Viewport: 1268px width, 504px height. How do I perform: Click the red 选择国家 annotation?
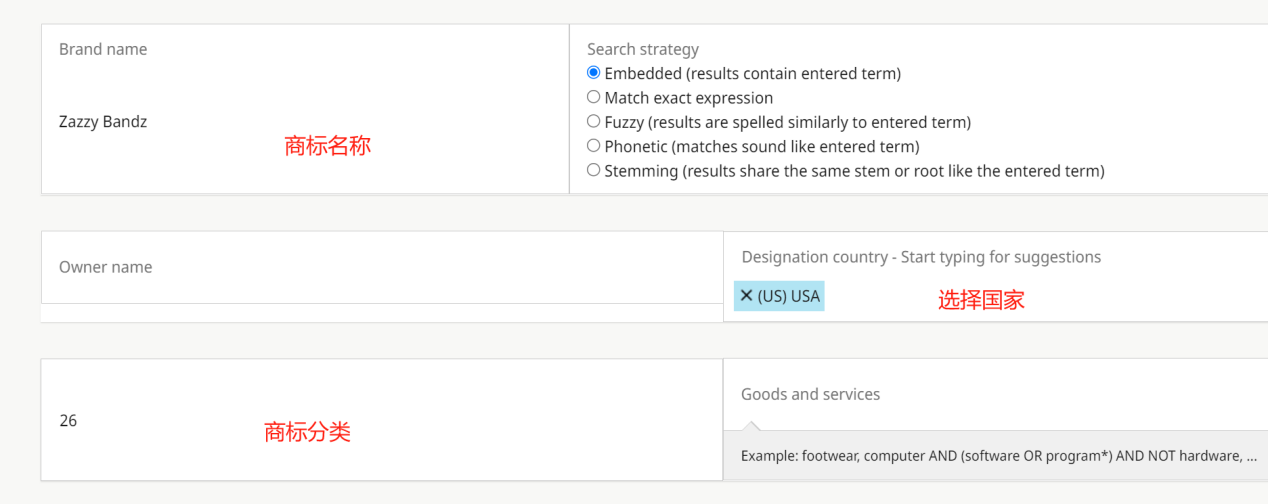(x=980, y=300)
